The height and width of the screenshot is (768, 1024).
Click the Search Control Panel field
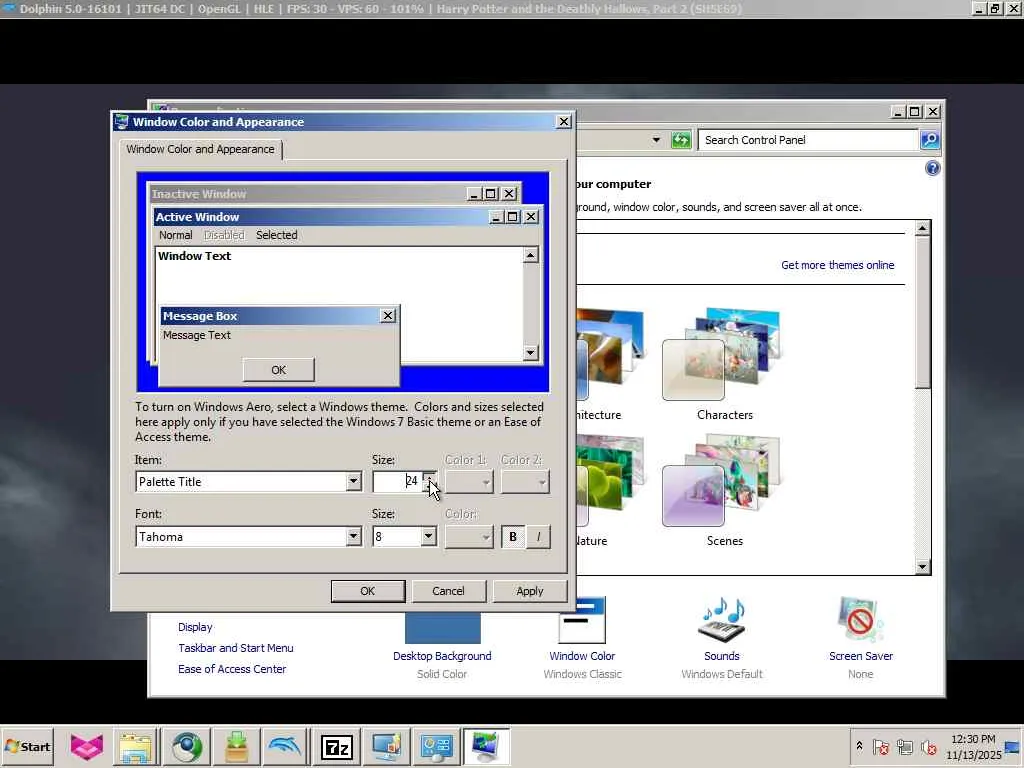click(808, 140)
